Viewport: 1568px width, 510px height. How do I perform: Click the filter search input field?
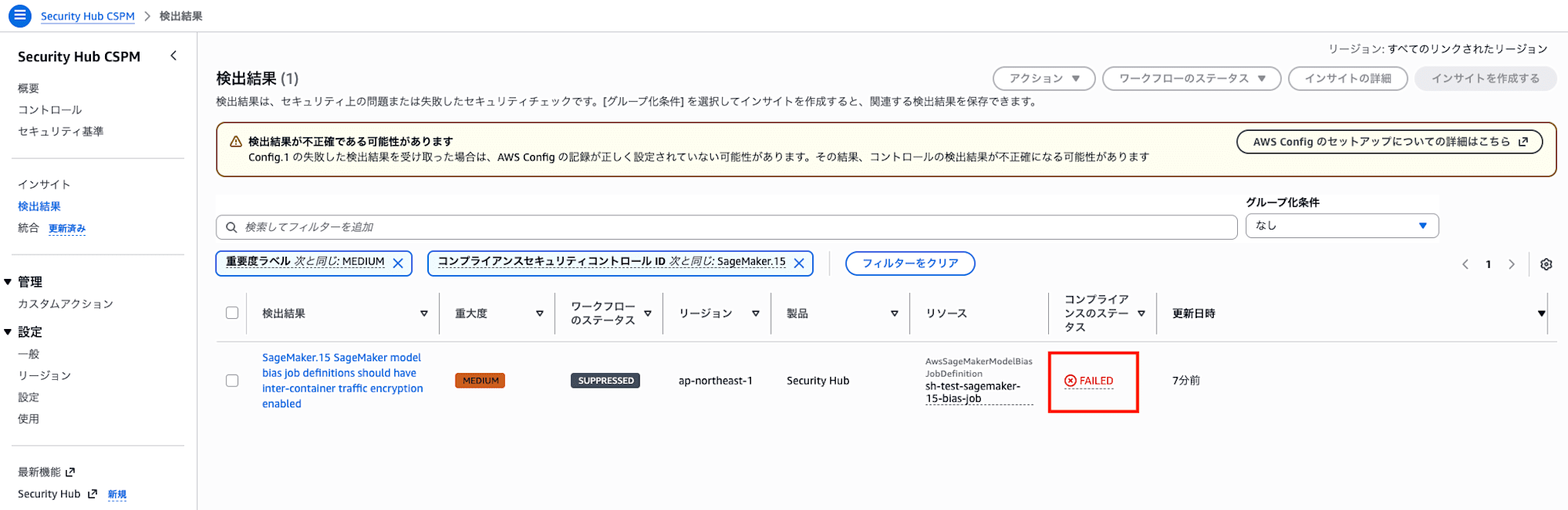727,227
